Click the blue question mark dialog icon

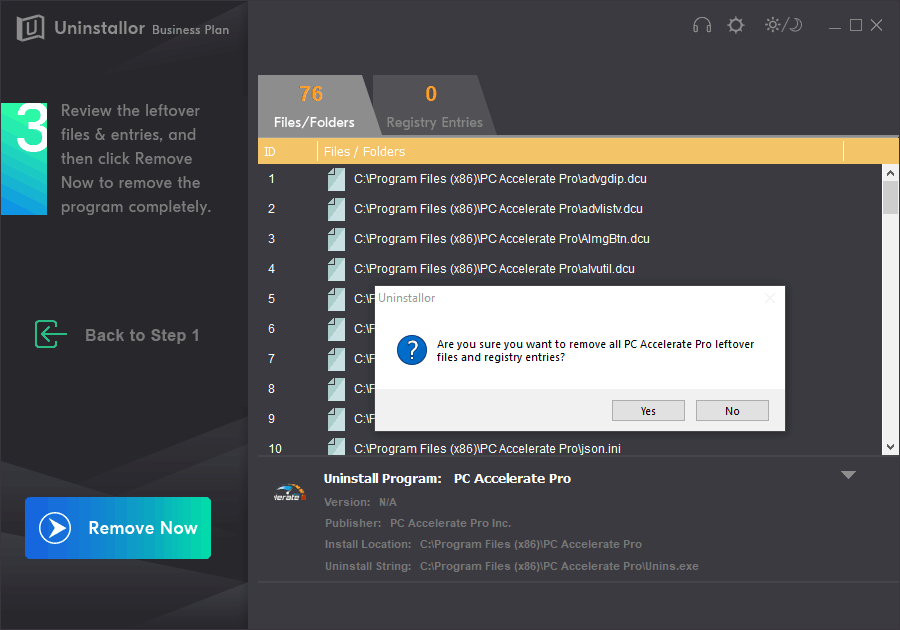pos(412,350)
